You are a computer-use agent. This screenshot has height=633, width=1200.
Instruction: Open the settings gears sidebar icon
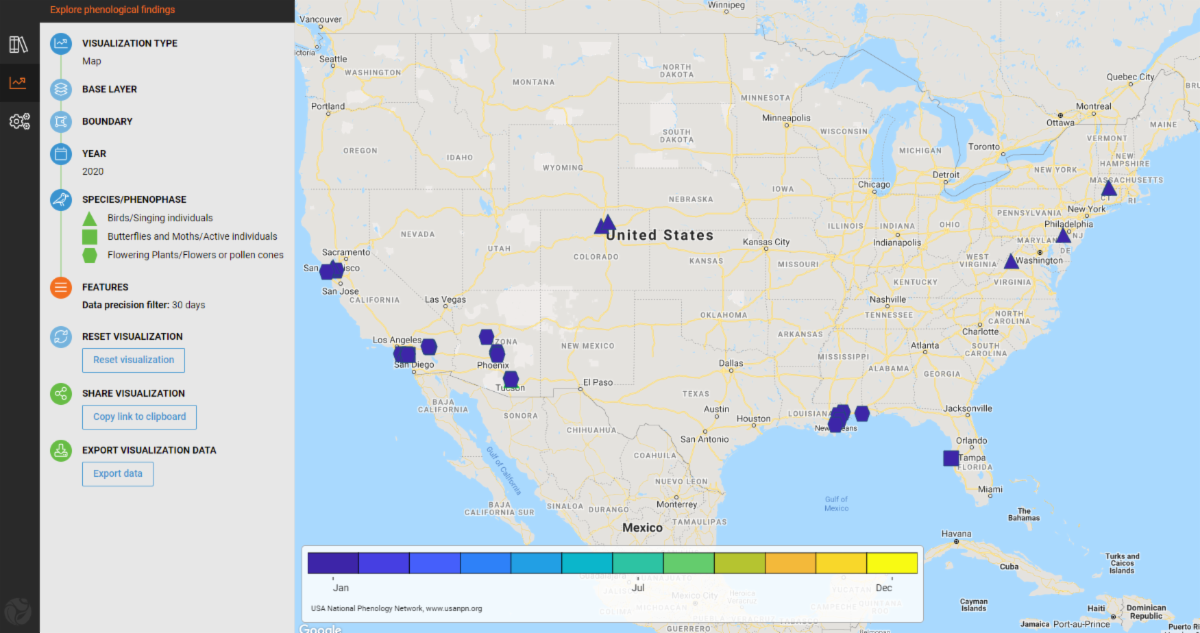coord(18,122)
